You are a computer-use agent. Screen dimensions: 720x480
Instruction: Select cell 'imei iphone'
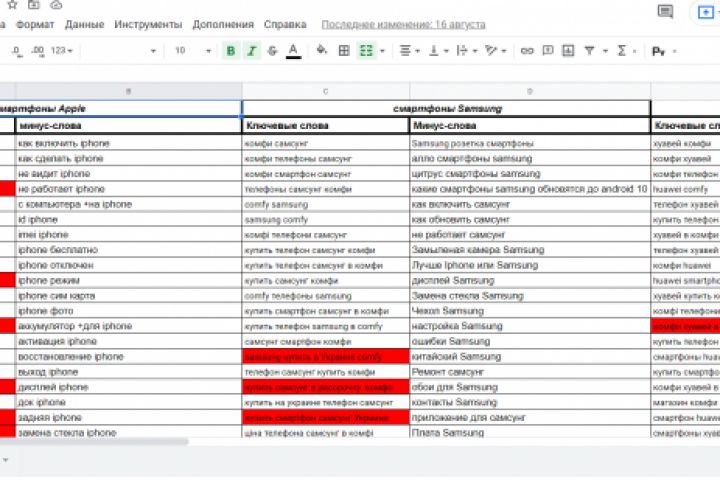(x=129, y=234)
